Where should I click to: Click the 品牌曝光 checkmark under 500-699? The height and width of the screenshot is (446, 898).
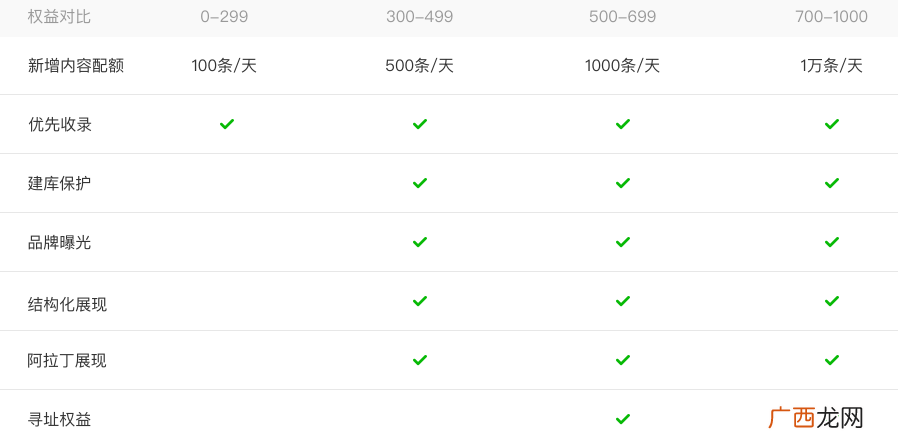(623, 242)
